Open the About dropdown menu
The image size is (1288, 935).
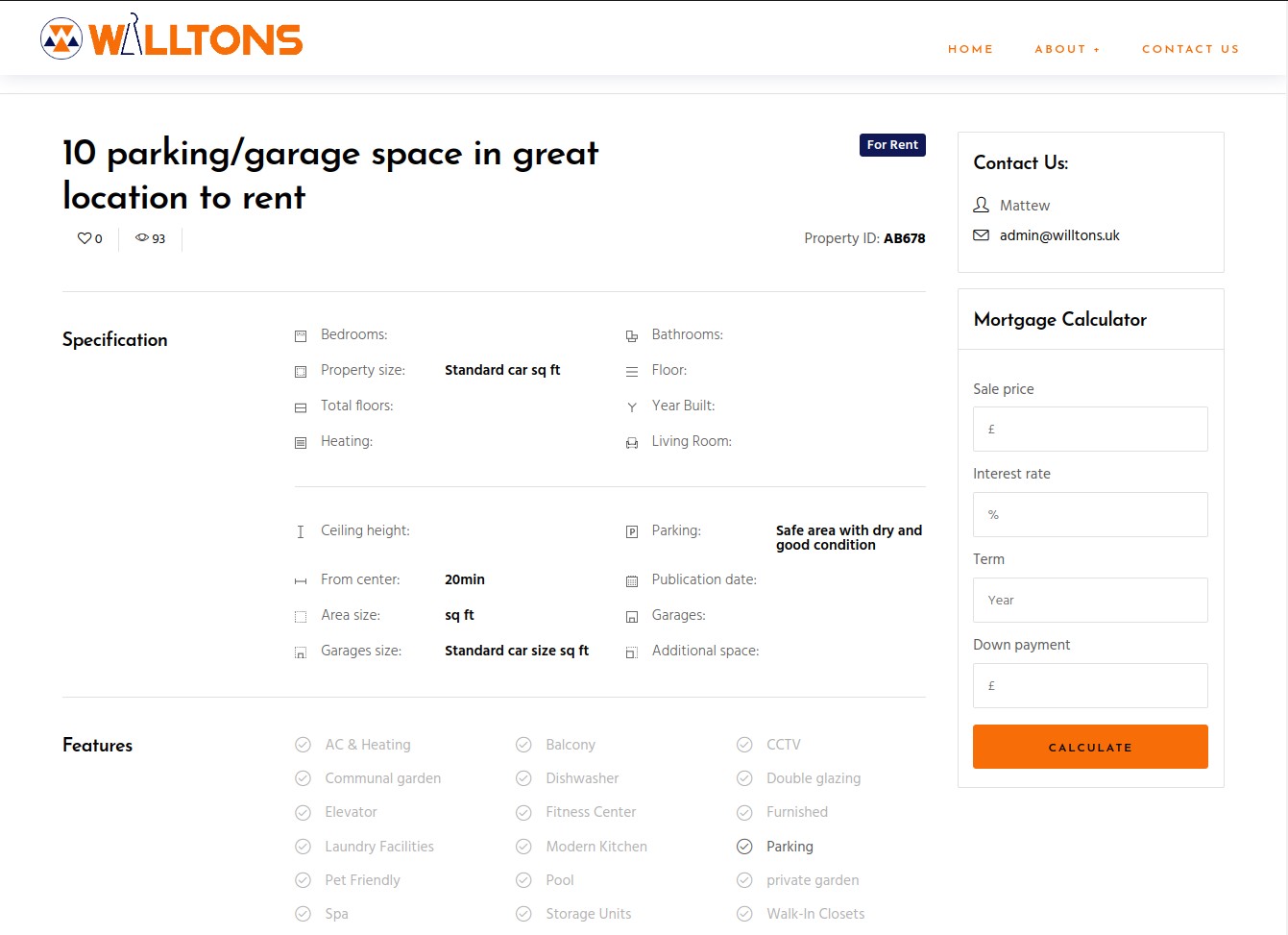tap(1067, 49)
